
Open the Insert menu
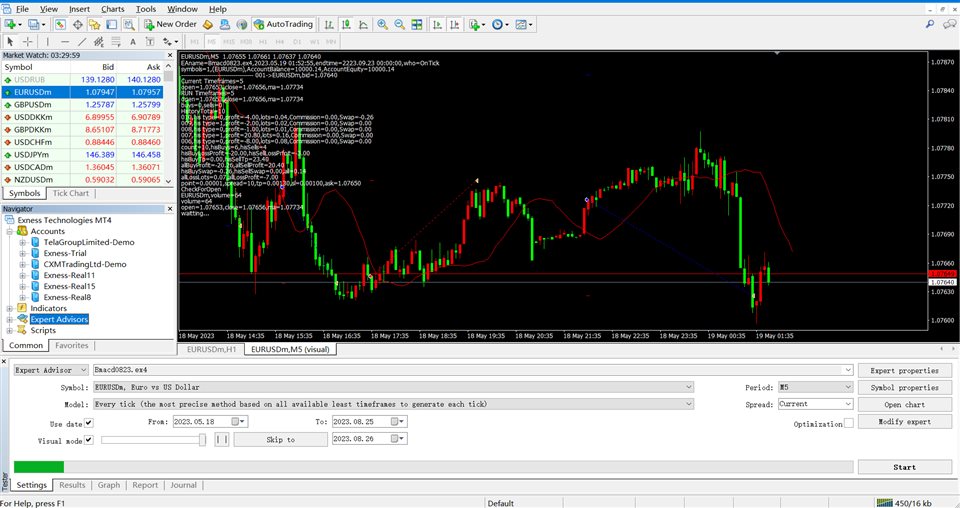(x=79, y=9)
